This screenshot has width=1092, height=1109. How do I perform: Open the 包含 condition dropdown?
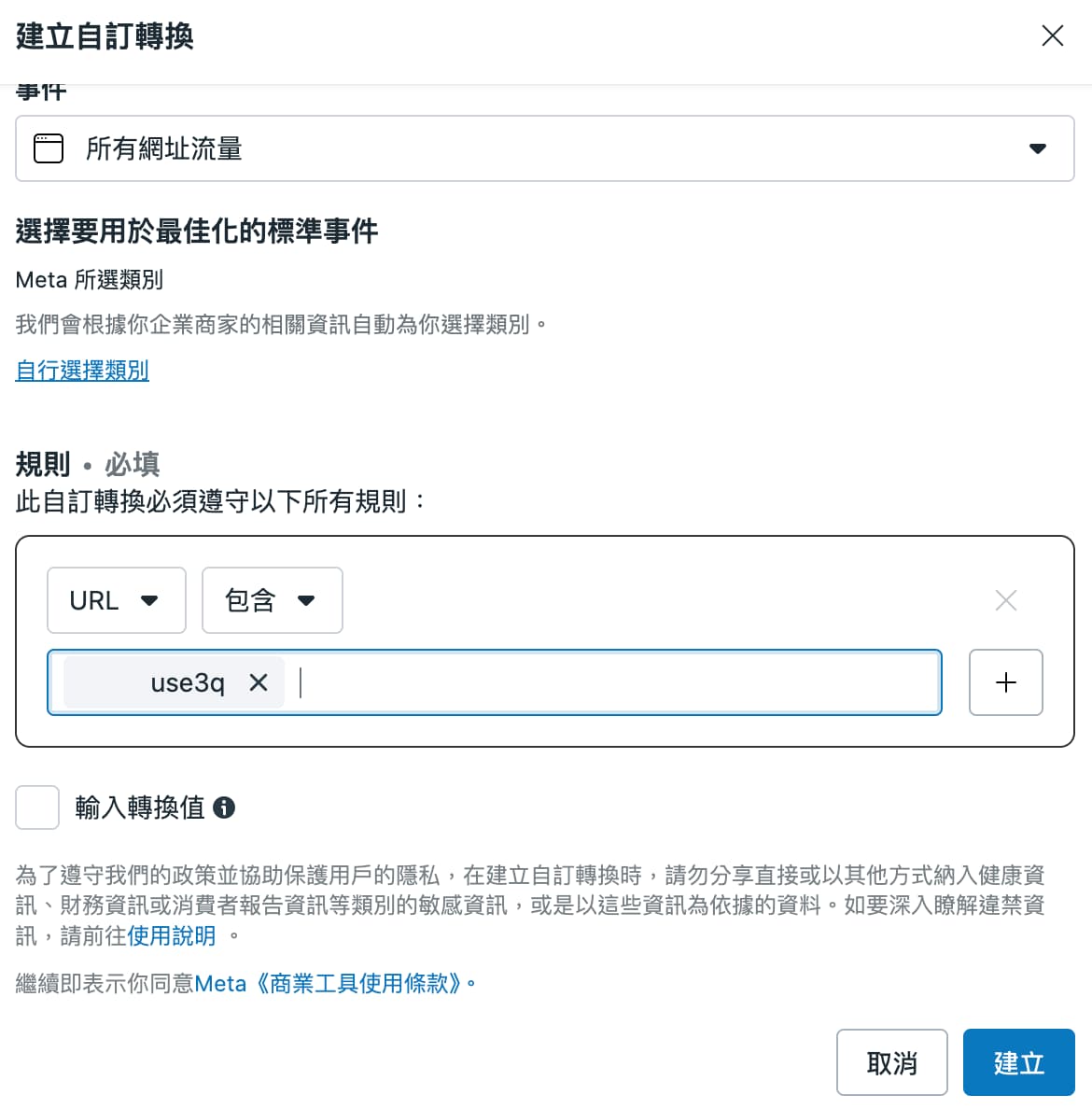point(273,600)
